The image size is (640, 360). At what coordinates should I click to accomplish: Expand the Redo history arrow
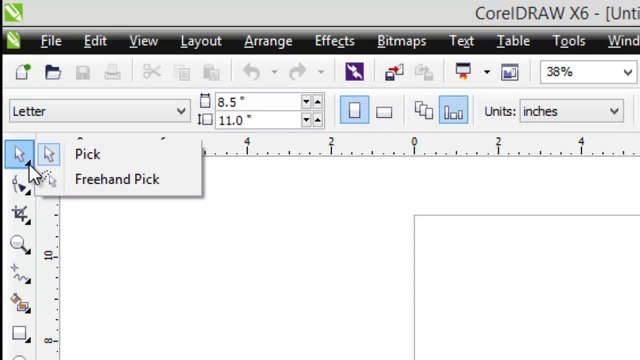coord(321,72)
